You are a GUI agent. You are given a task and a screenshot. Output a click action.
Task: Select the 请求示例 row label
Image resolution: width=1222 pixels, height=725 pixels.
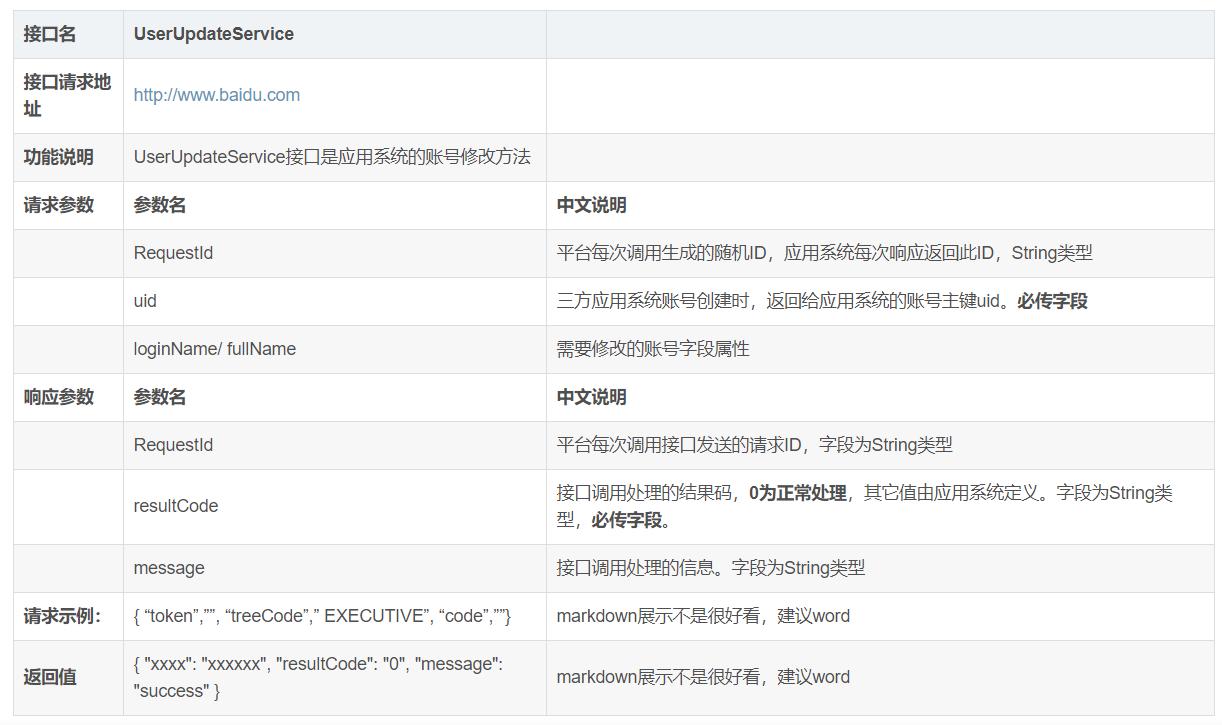[62, 616]
